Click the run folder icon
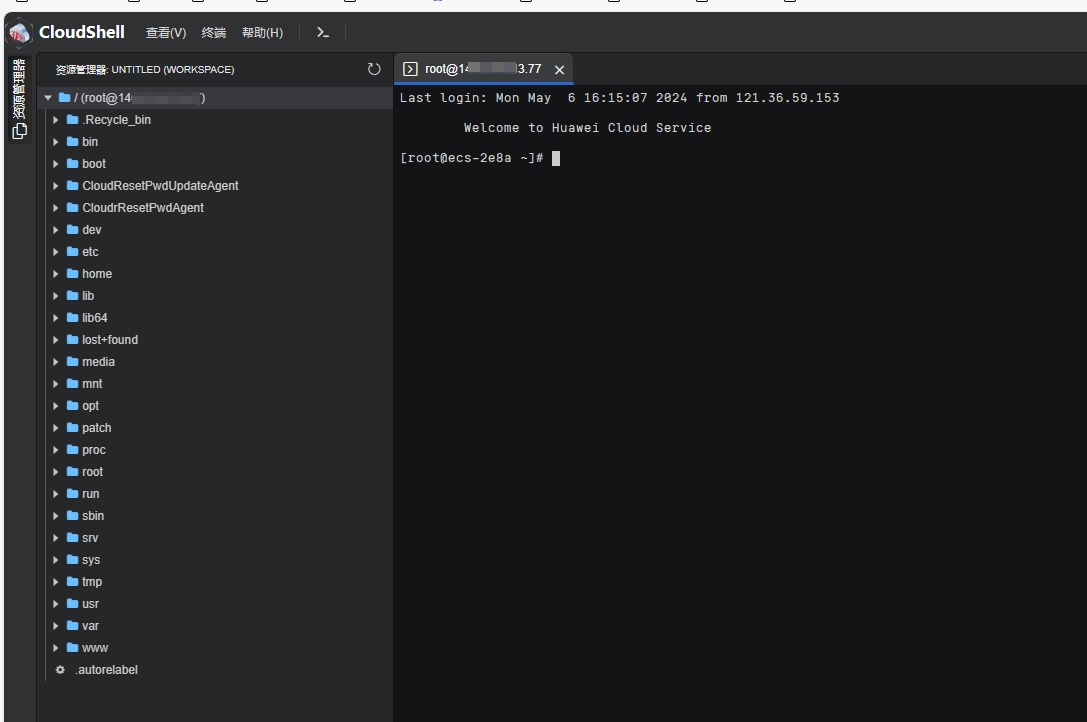 click(72, 493)
